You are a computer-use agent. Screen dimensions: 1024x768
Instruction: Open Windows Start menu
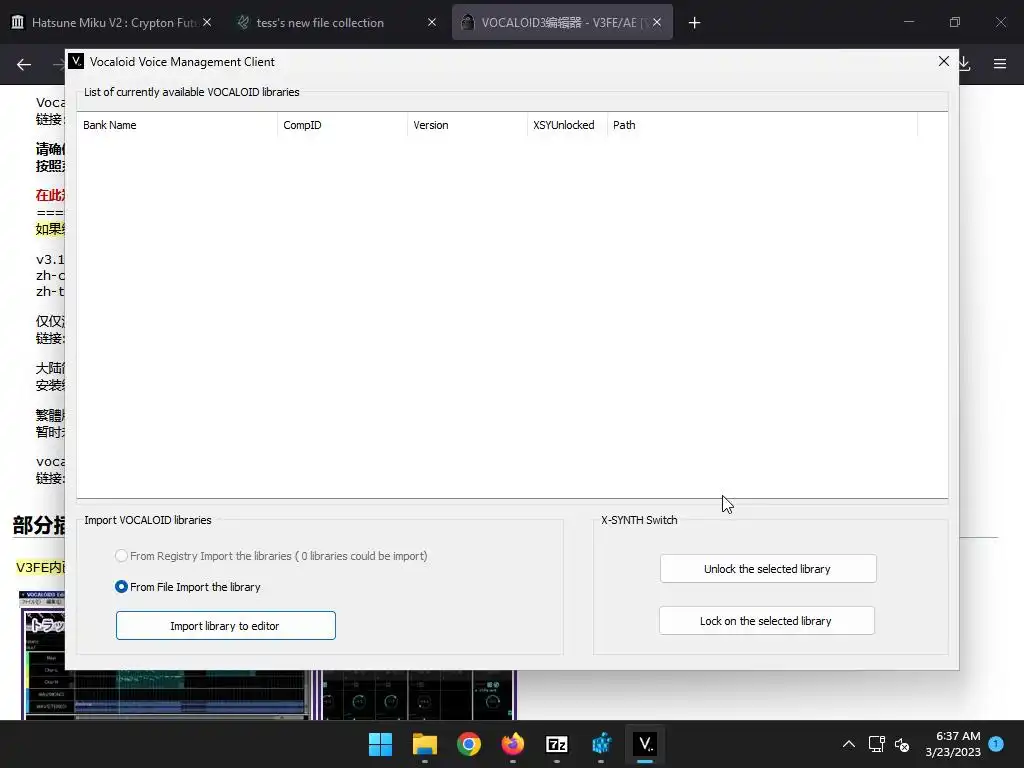click(381, 744)
